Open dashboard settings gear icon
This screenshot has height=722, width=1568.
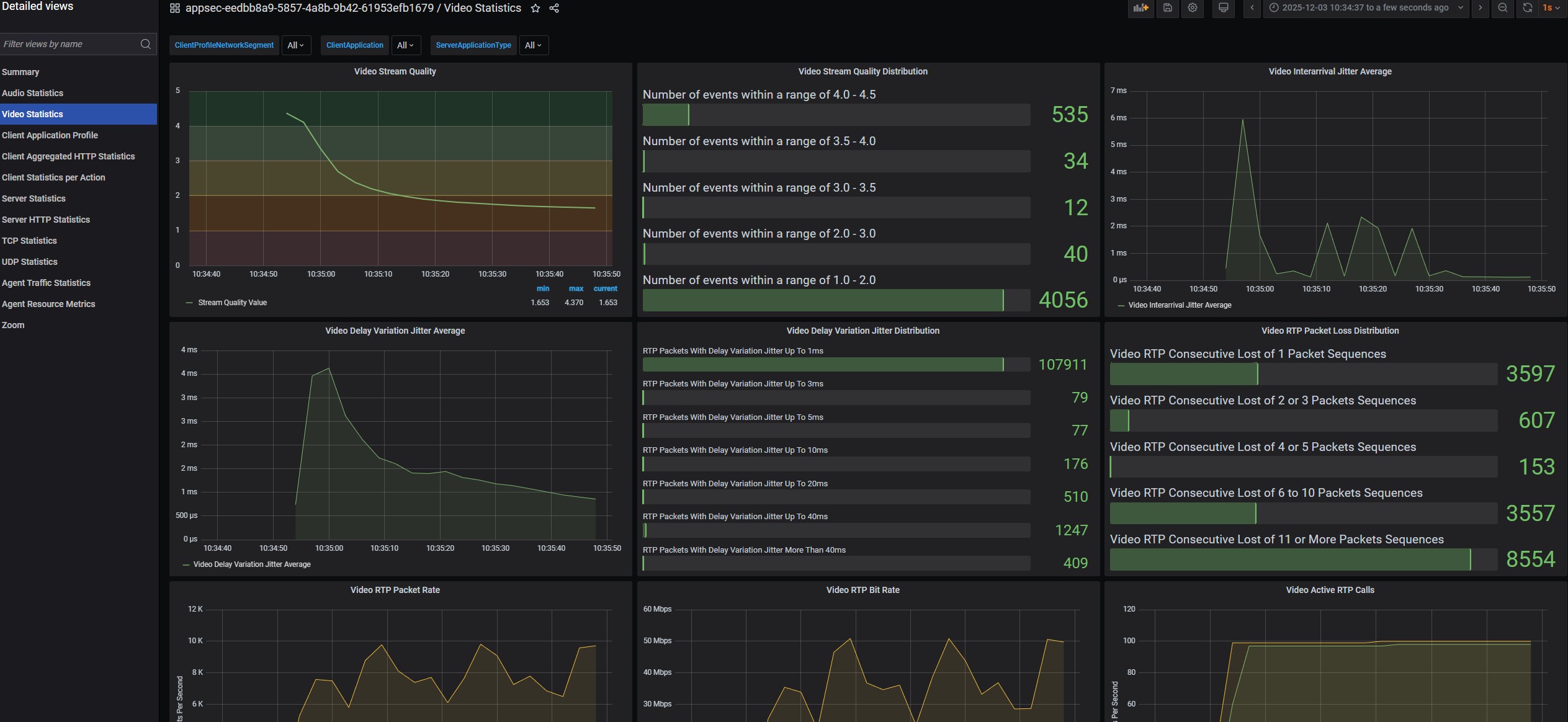tap(1192, 8)
